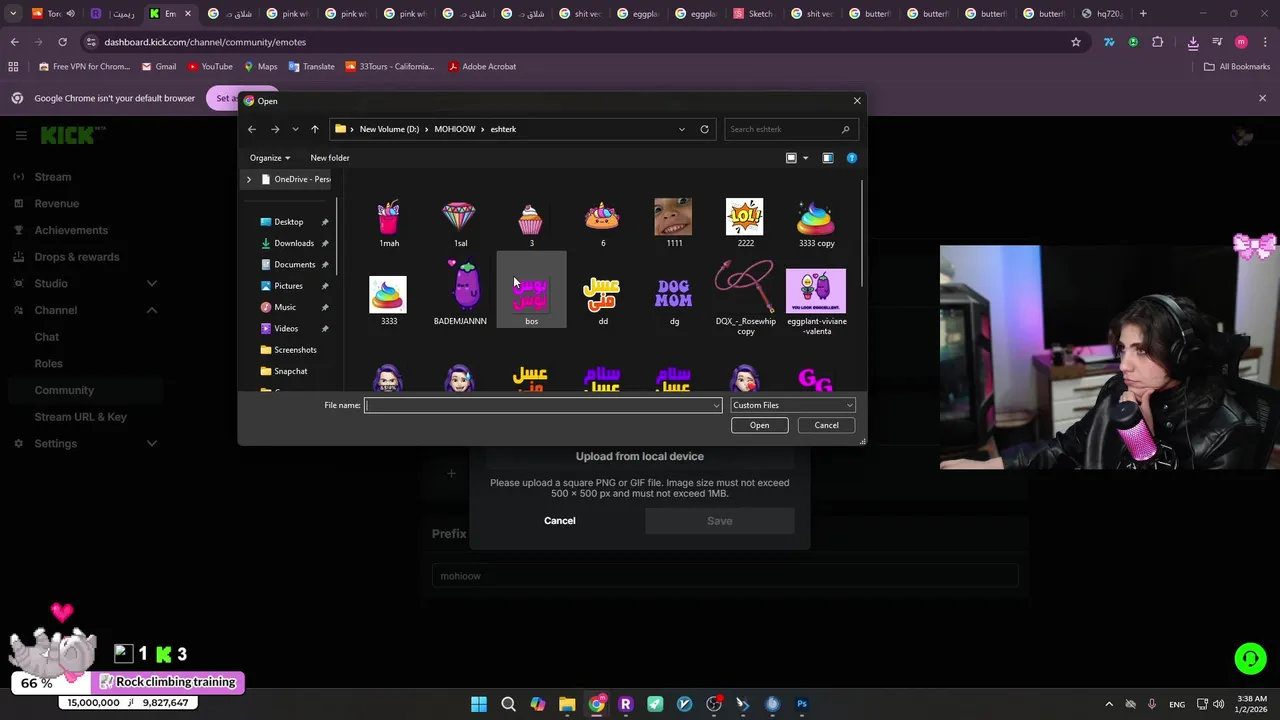The width and height of the screenshot is (1280, 720).
Task: Go back in the Open dialog
Action: 252,129
